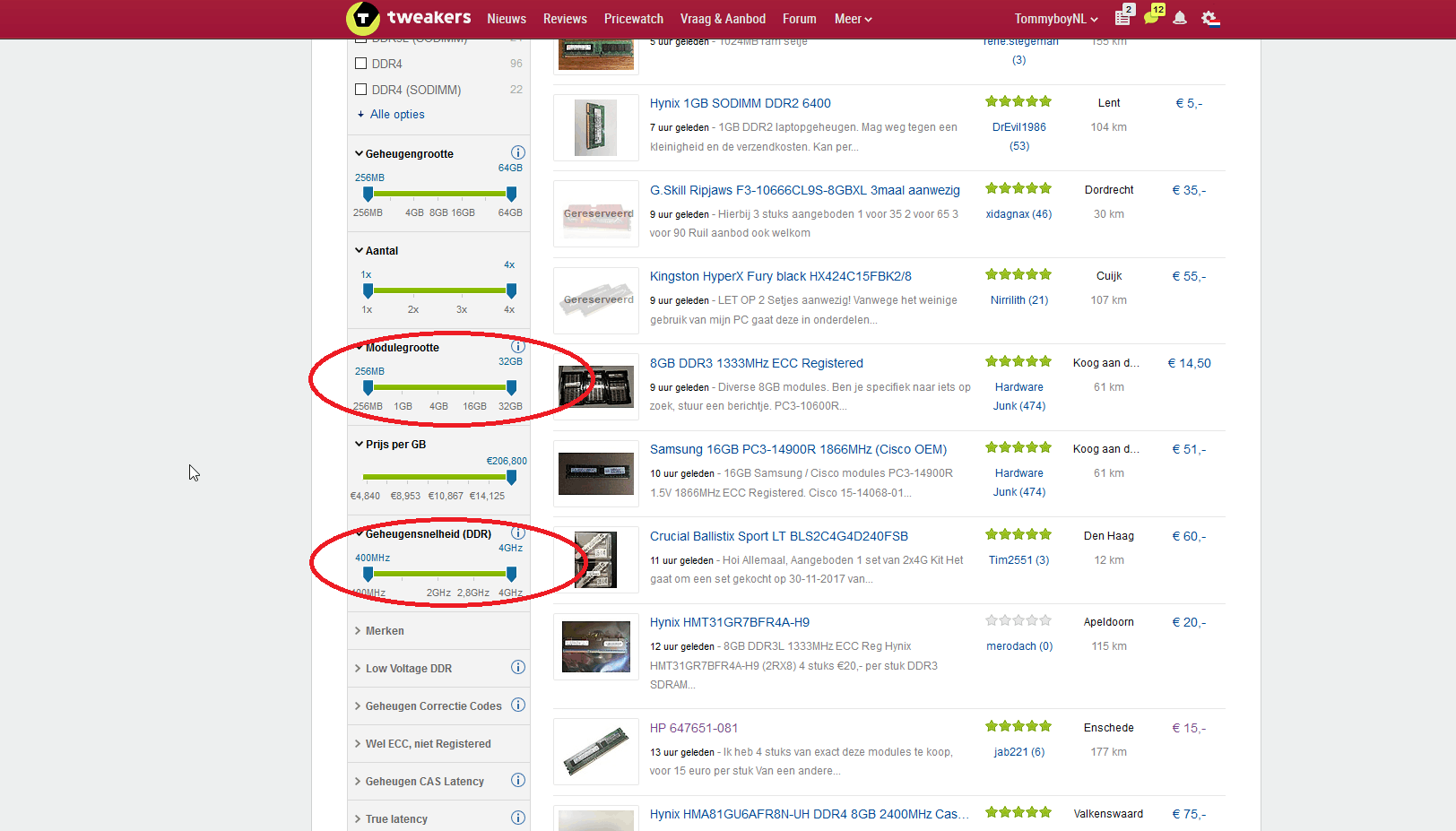The height and width of the screenshot is (831, 1456).
Task: Click the star rating beside xidagnax
Action: tap(1018, 188)
